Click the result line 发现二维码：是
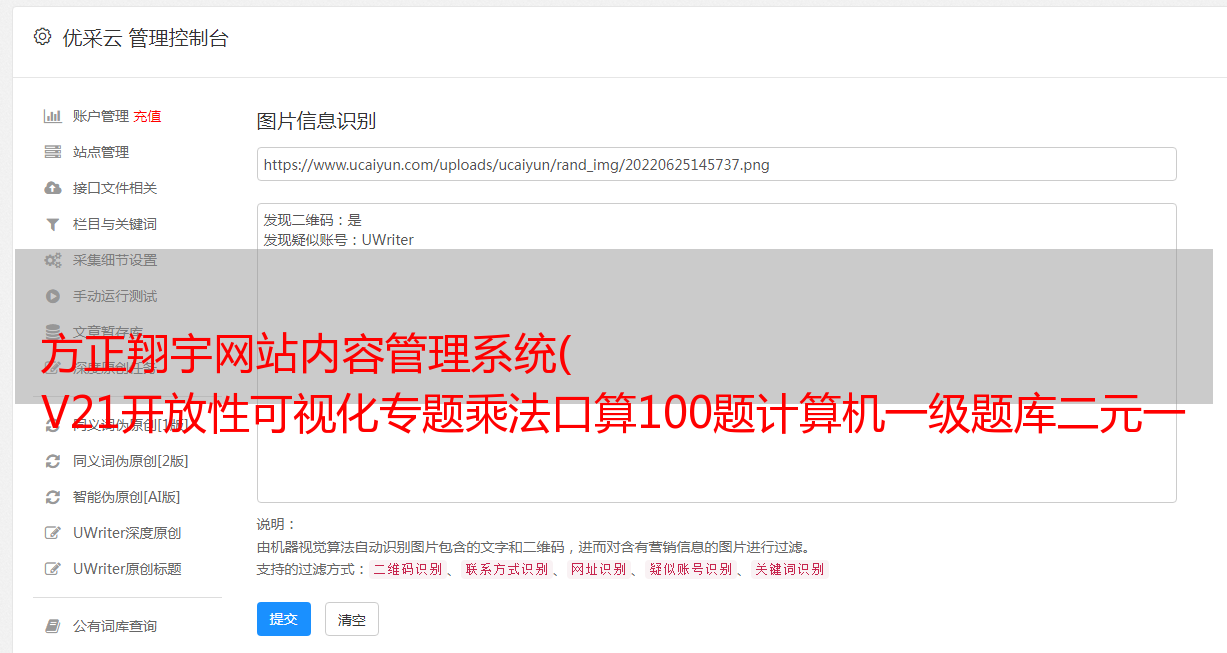1227x653 pixels. tap(313, 220)
